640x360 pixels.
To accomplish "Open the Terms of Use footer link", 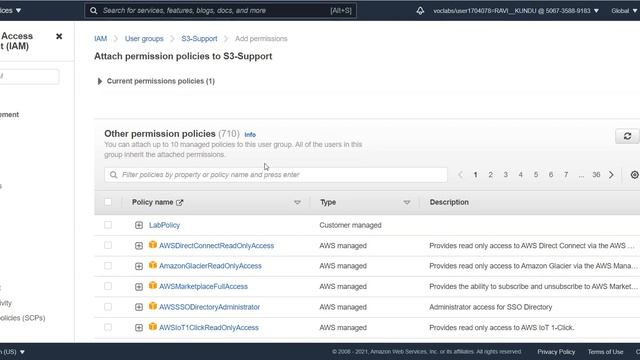I will pyautogui.click(x=605, y=352).
